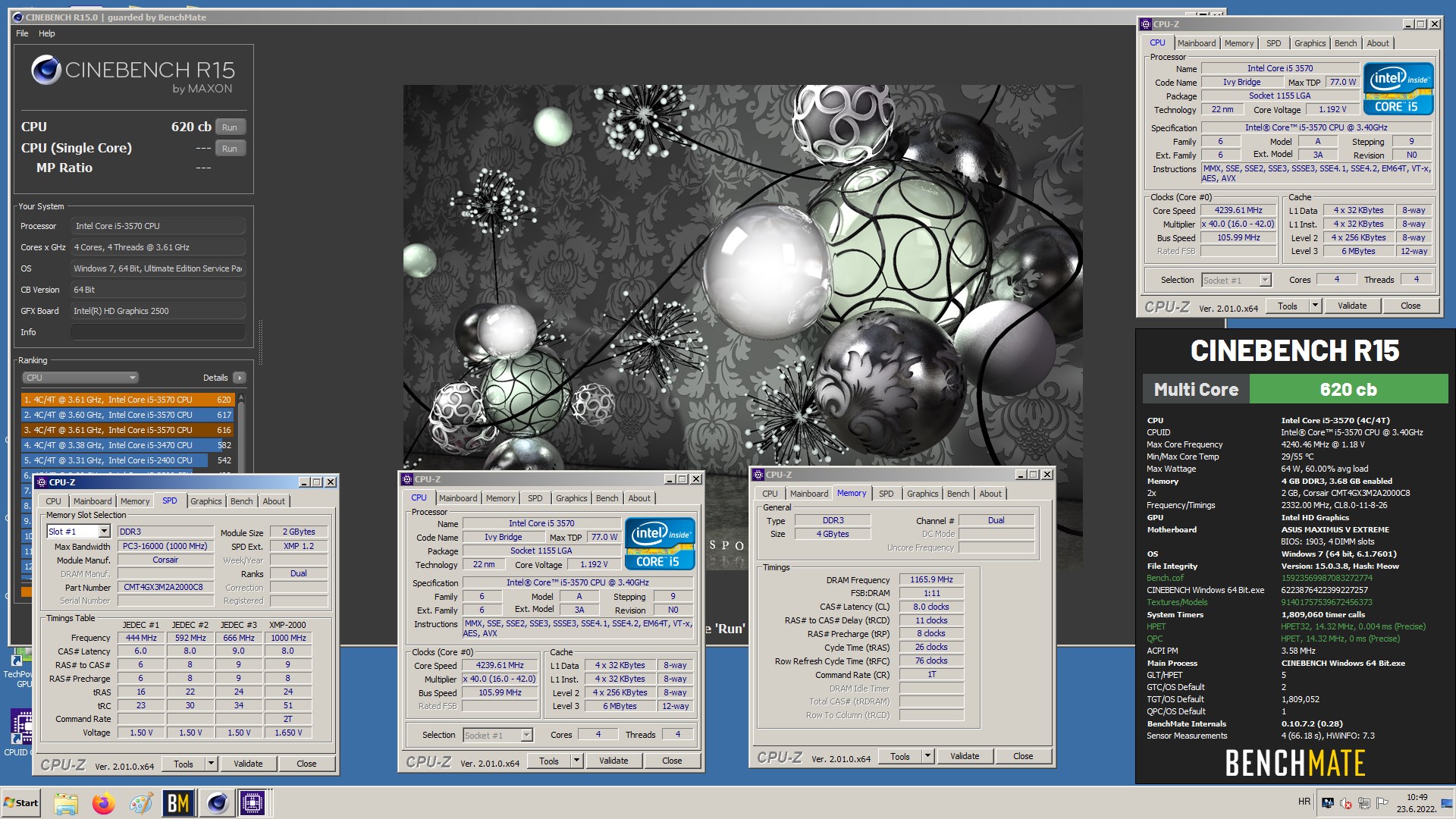Click the Intel Core i5 logo in upper-right CPU-Z window
The width and height of the screenshot is (1456, 819).
pyautogui.click(x=1398, y=88)
